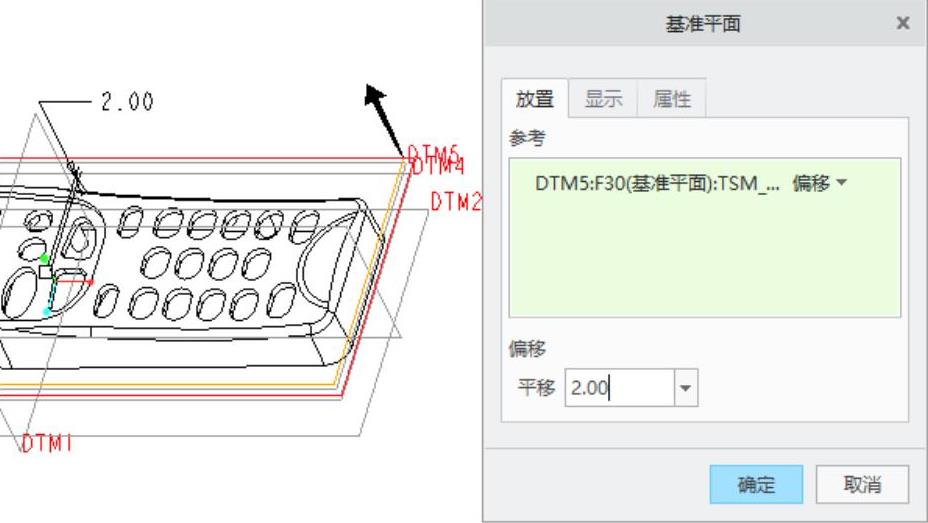Cancel with the 取消 button
Image resolution: width=928 pixels, height=523 pixels.
862,485
